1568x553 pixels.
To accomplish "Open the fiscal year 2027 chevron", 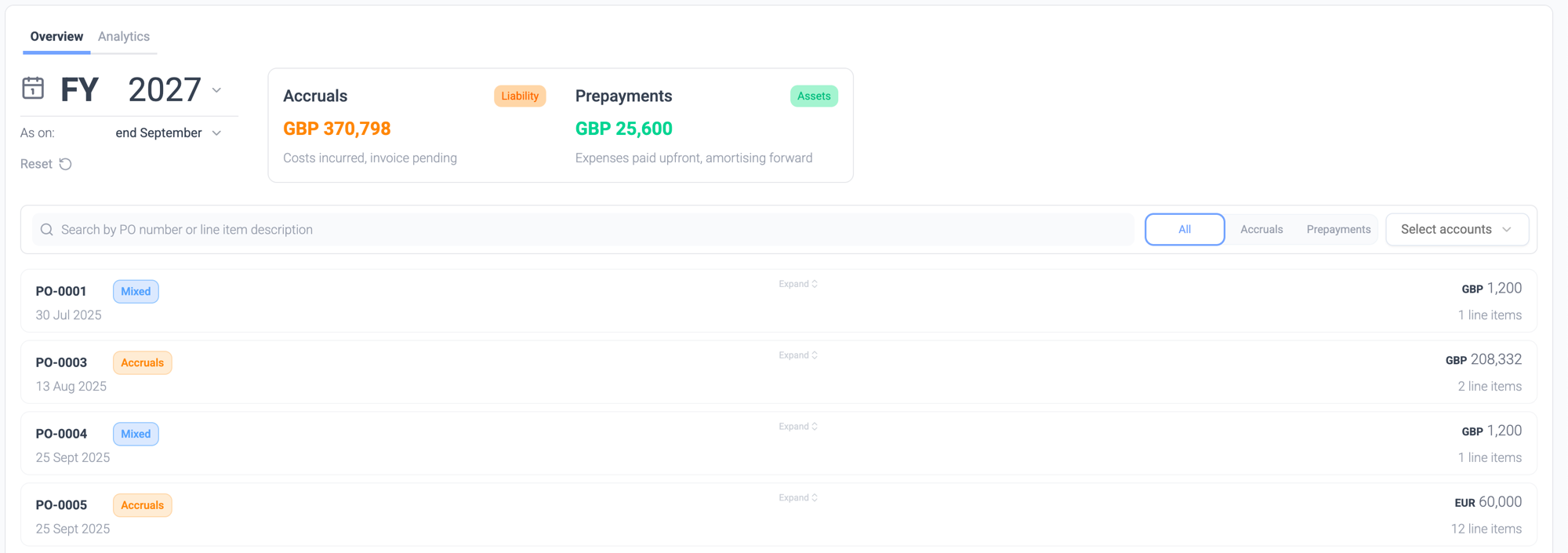I will (217, 90).
